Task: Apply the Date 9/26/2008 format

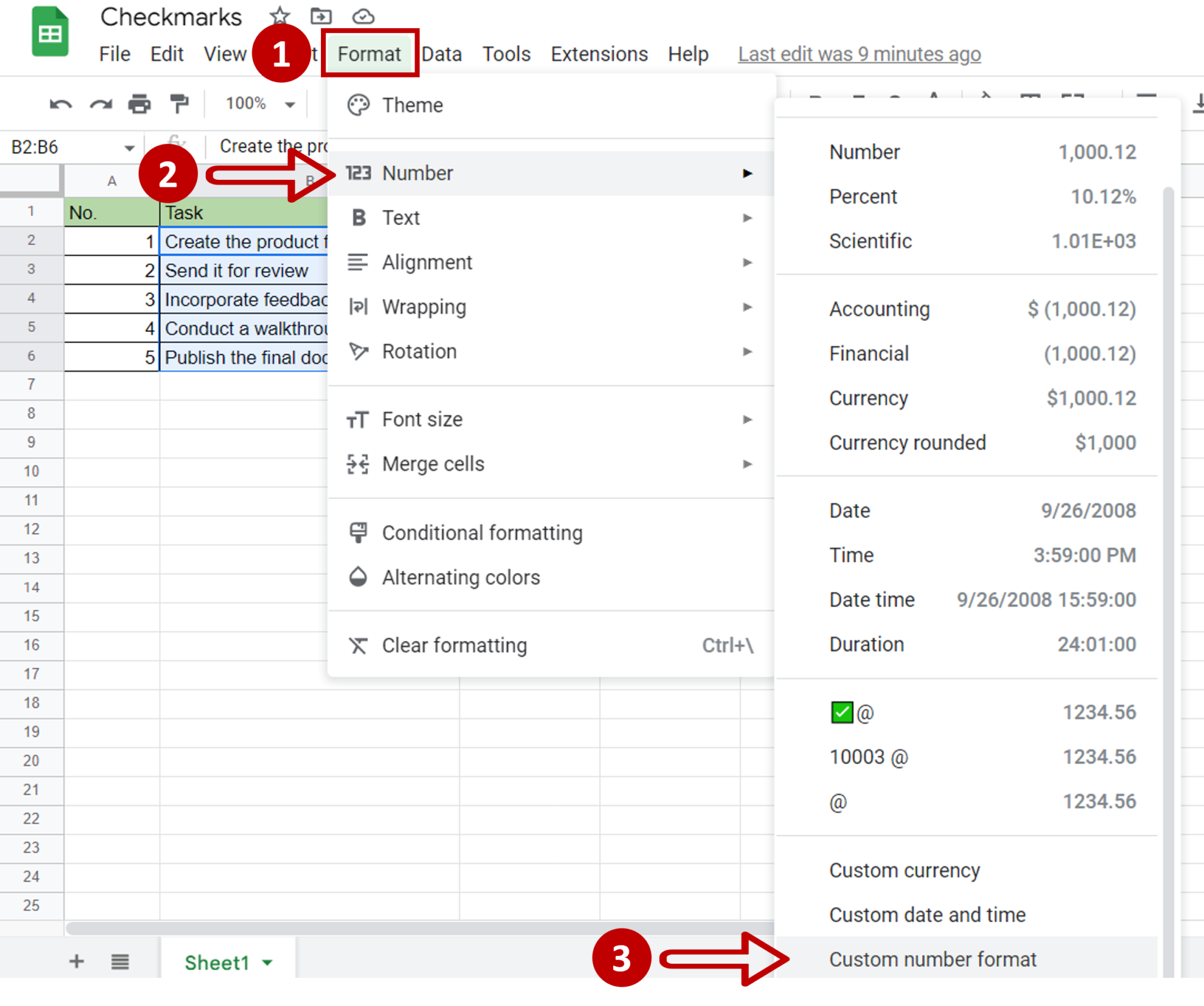Action: 967,511
